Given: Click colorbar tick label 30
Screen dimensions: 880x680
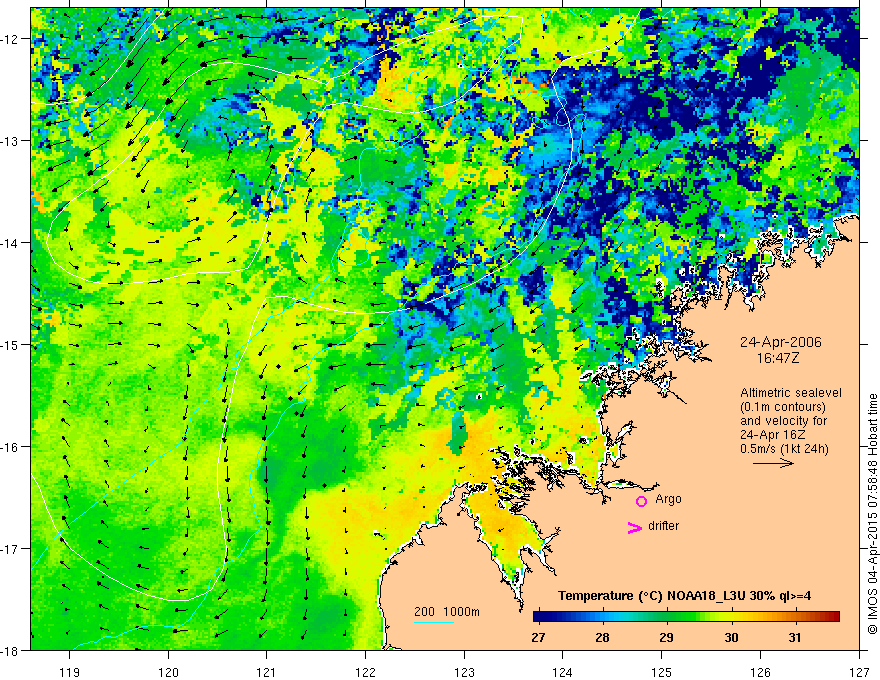Looking at the screenshot, I should point(731,637).
